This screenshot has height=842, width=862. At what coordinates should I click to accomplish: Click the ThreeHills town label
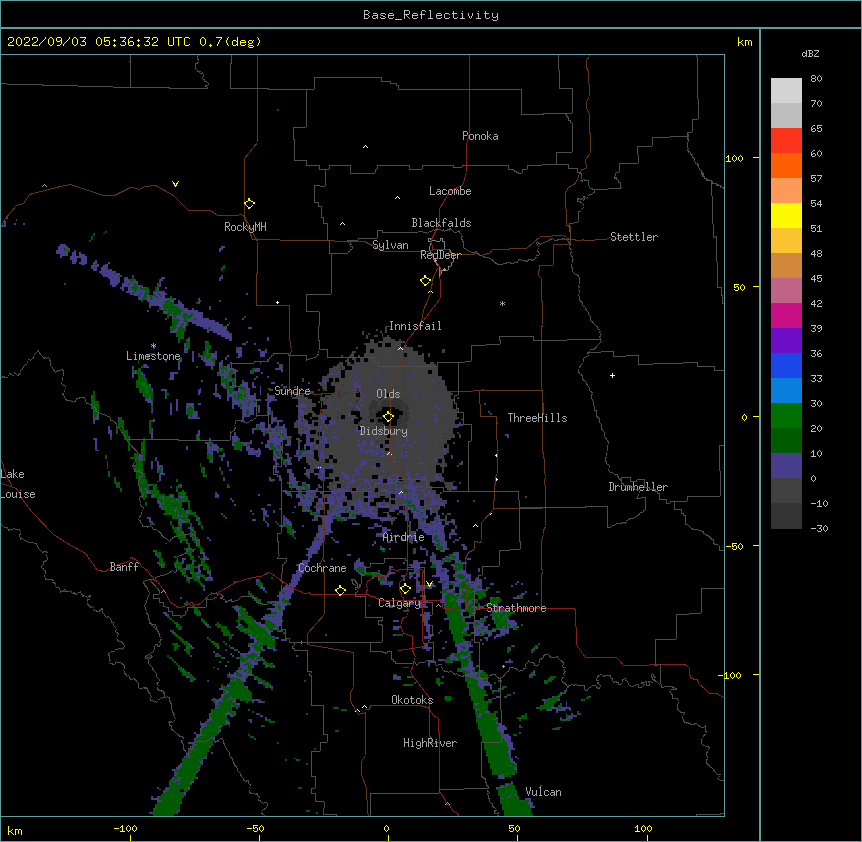[537, 418]
